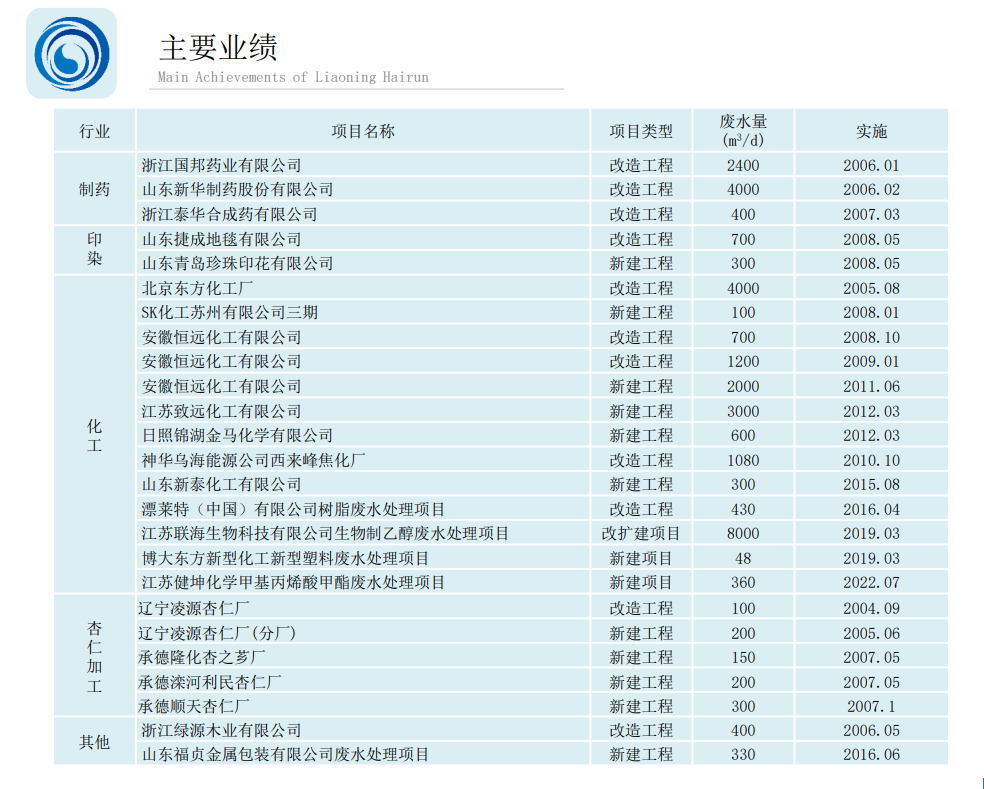Select the 制药 industry cell
Screen dimensions: 984x789
pos(95,189)
